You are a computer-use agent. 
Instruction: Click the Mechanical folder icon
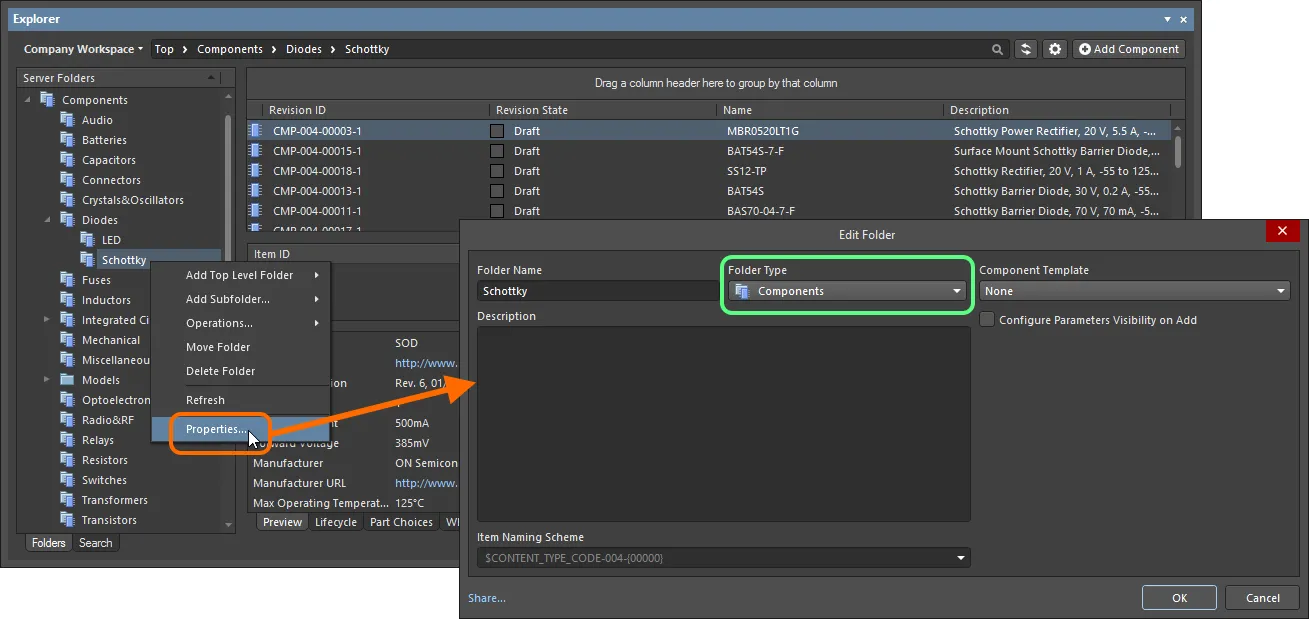pos(67,339)
